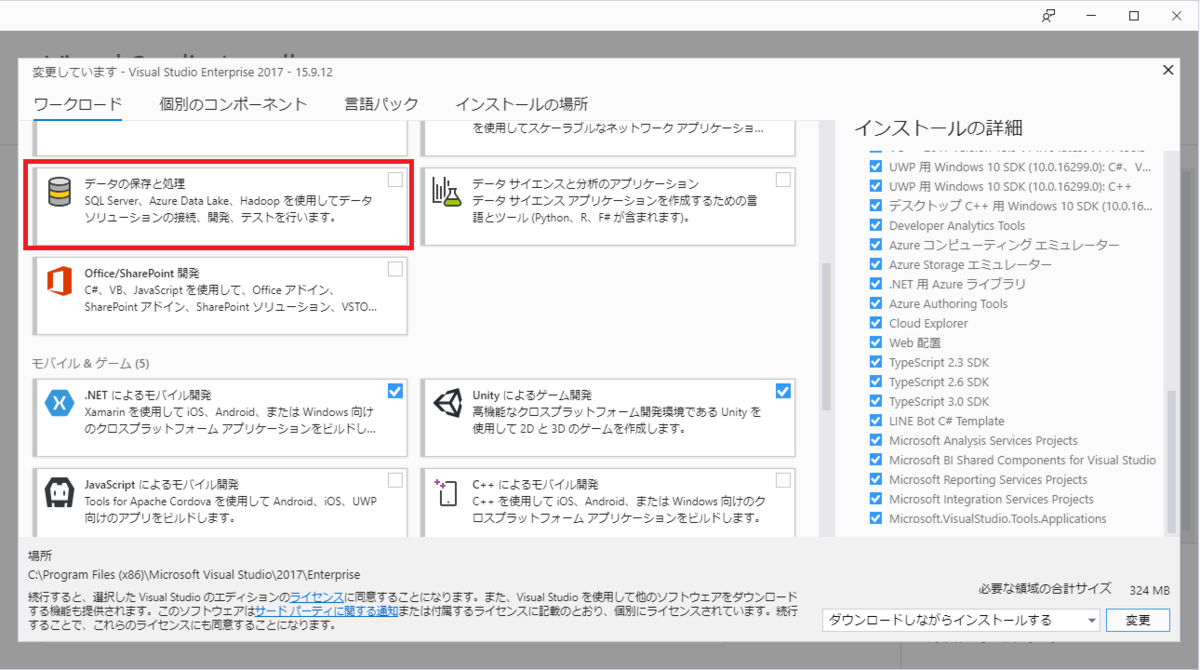The width and height of the screenshot is (1200, 670).
Task: Click the Office icon for Office/SharePoint 開発
Action: click(60, 282)
